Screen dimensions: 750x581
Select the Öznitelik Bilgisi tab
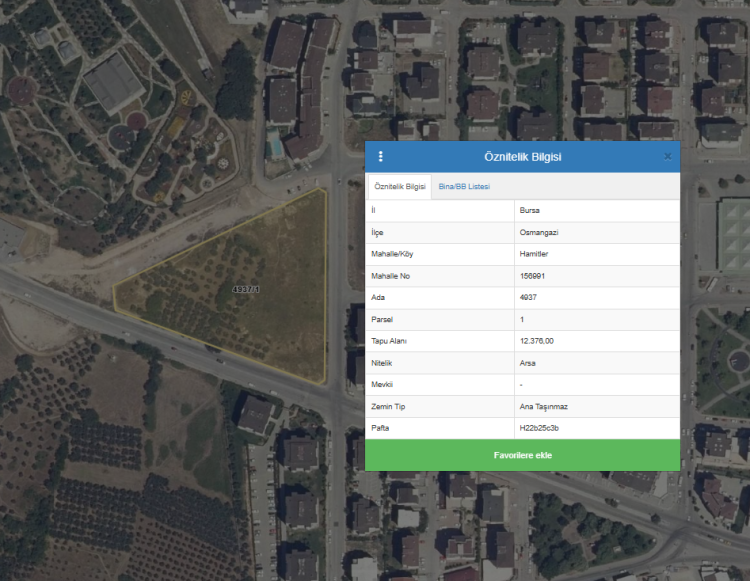click(x=400, y=187)
